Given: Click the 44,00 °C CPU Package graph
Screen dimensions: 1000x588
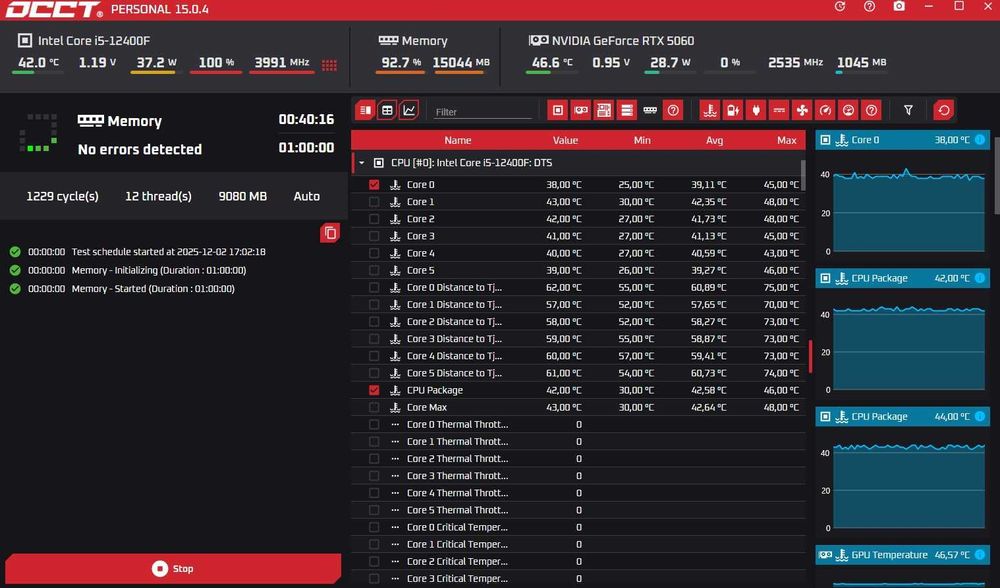Looking at the screenshot, I should pos(909,487).
